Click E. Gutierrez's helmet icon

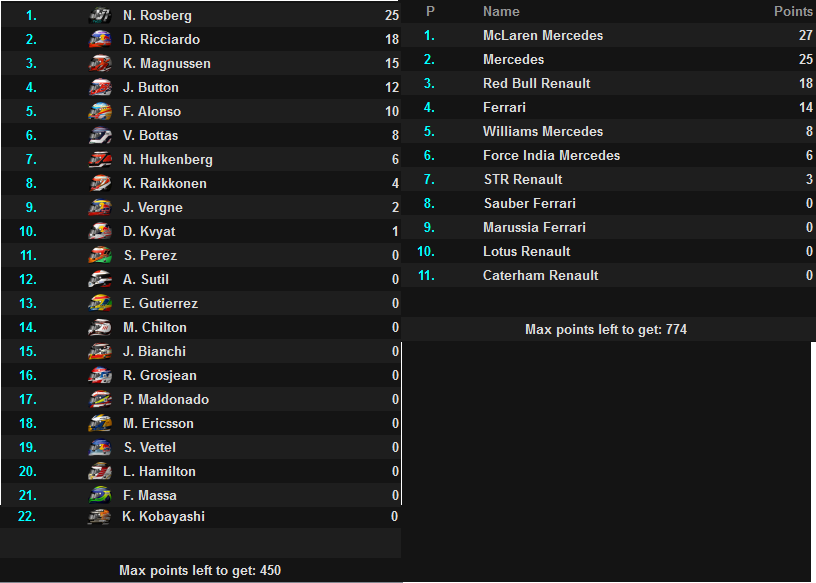click(x=100, y=303)
